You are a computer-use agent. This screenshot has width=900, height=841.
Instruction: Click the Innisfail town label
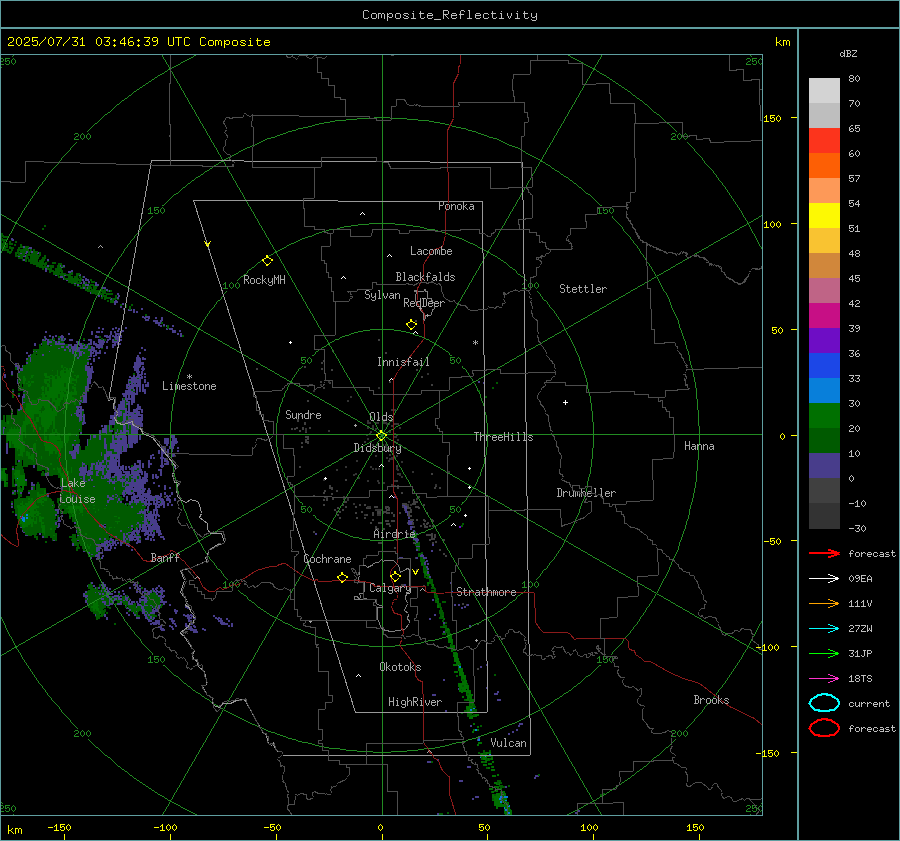point(403,362)
